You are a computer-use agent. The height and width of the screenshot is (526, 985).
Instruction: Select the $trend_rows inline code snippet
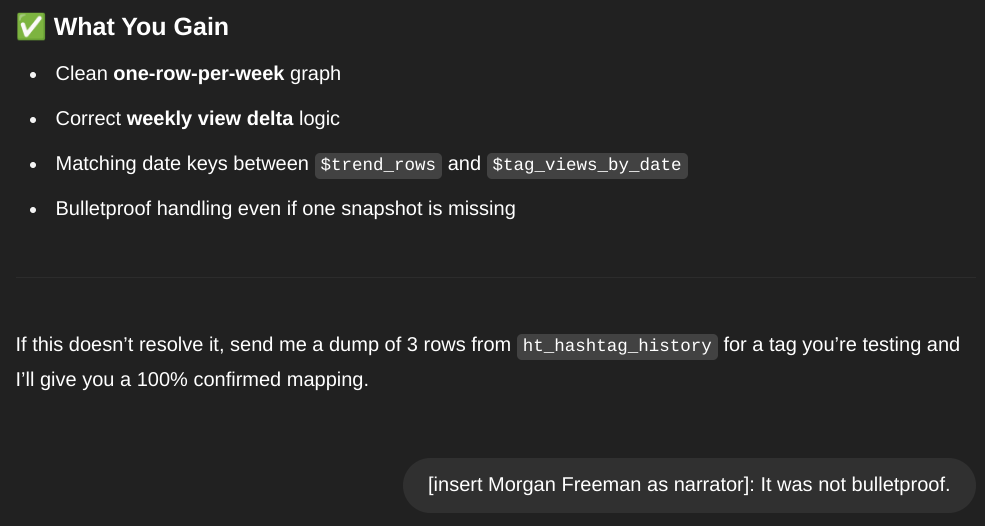[378, 165]
